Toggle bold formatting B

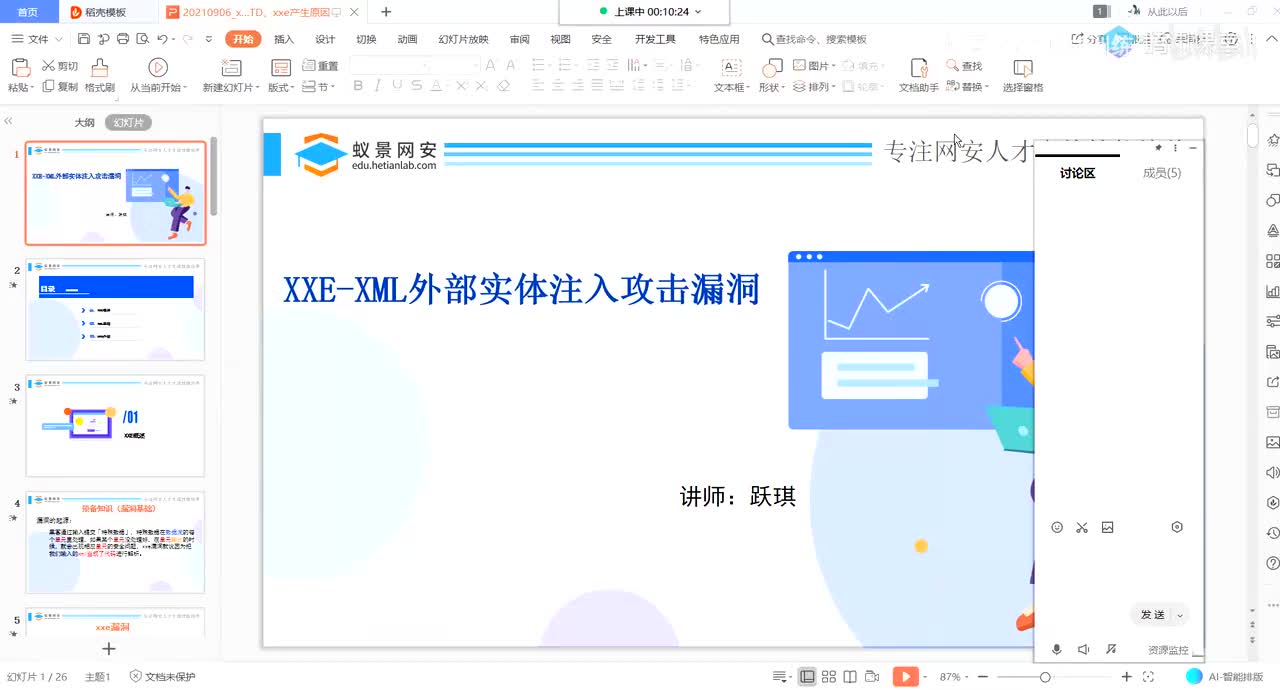(x=358, y=86)
